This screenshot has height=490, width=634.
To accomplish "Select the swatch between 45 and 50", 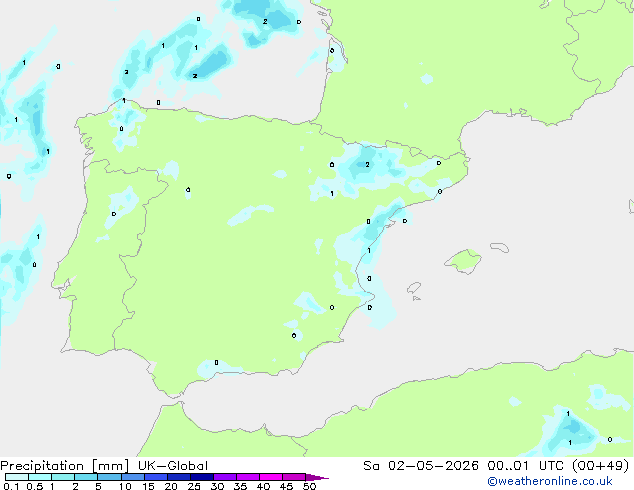I will [x=294, y=477].
